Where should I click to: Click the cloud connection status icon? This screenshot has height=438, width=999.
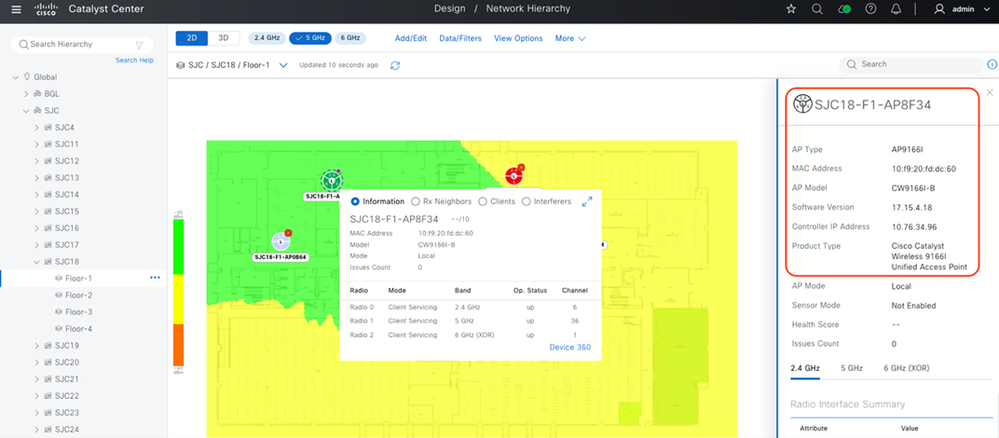pyautogui.click(x=844, y=9)
